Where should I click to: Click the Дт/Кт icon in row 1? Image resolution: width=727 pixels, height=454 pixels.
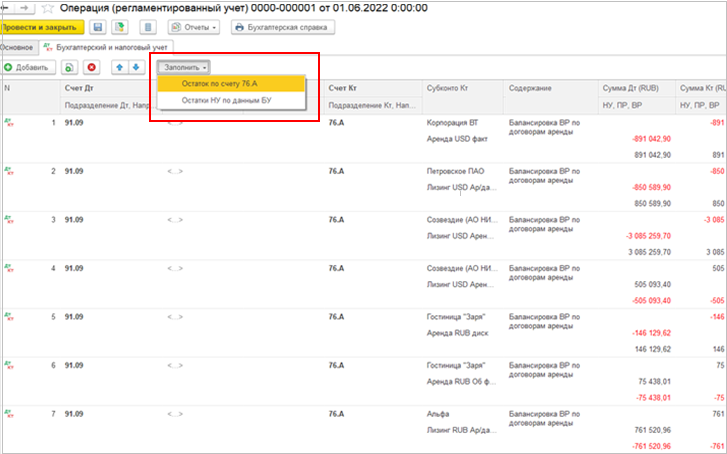point(9,122)
